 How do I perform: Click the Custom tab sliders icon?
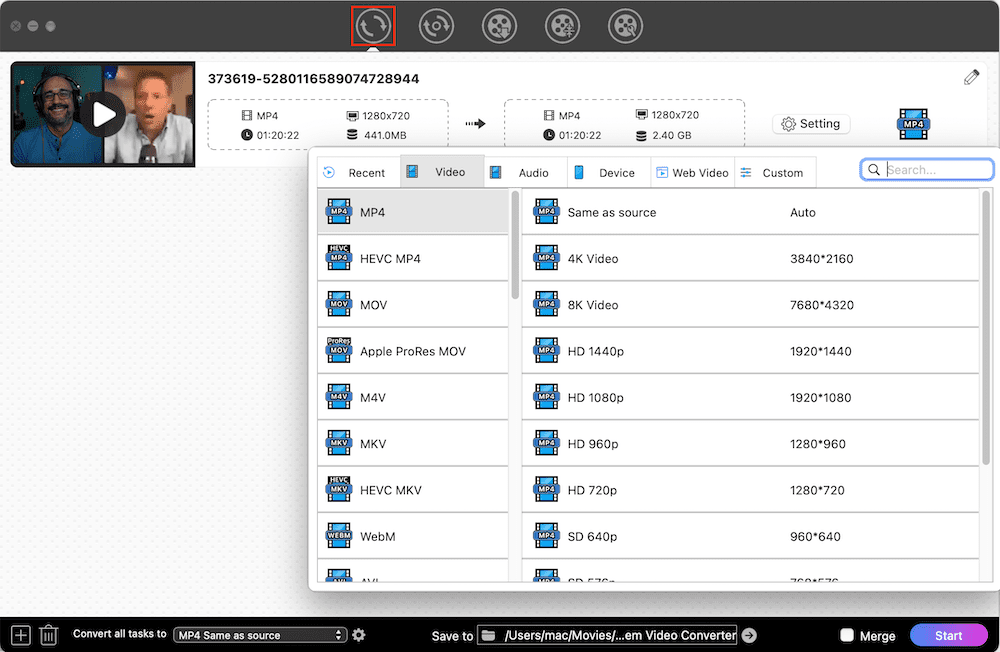click(x=746, y=172)
